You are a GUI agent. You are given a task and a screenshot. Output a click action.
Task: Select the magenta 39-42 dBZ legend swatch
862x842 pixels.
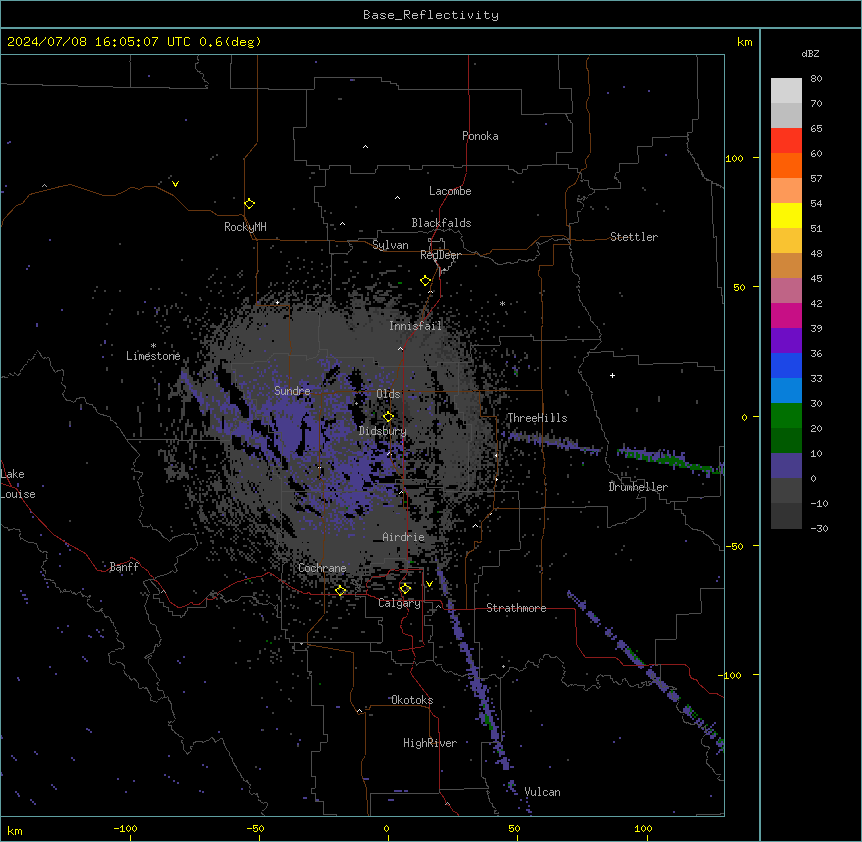coord(786,315)
